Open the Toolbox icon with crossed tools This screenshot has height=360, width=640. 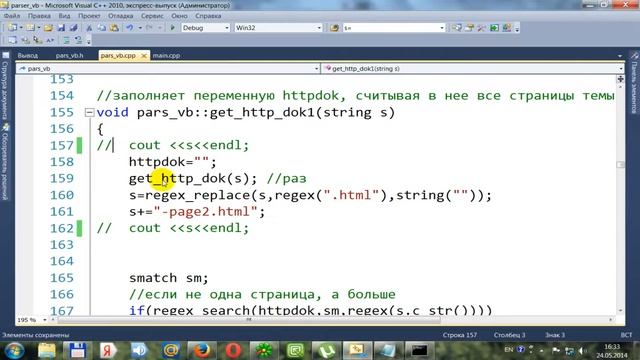pos(482,28)
